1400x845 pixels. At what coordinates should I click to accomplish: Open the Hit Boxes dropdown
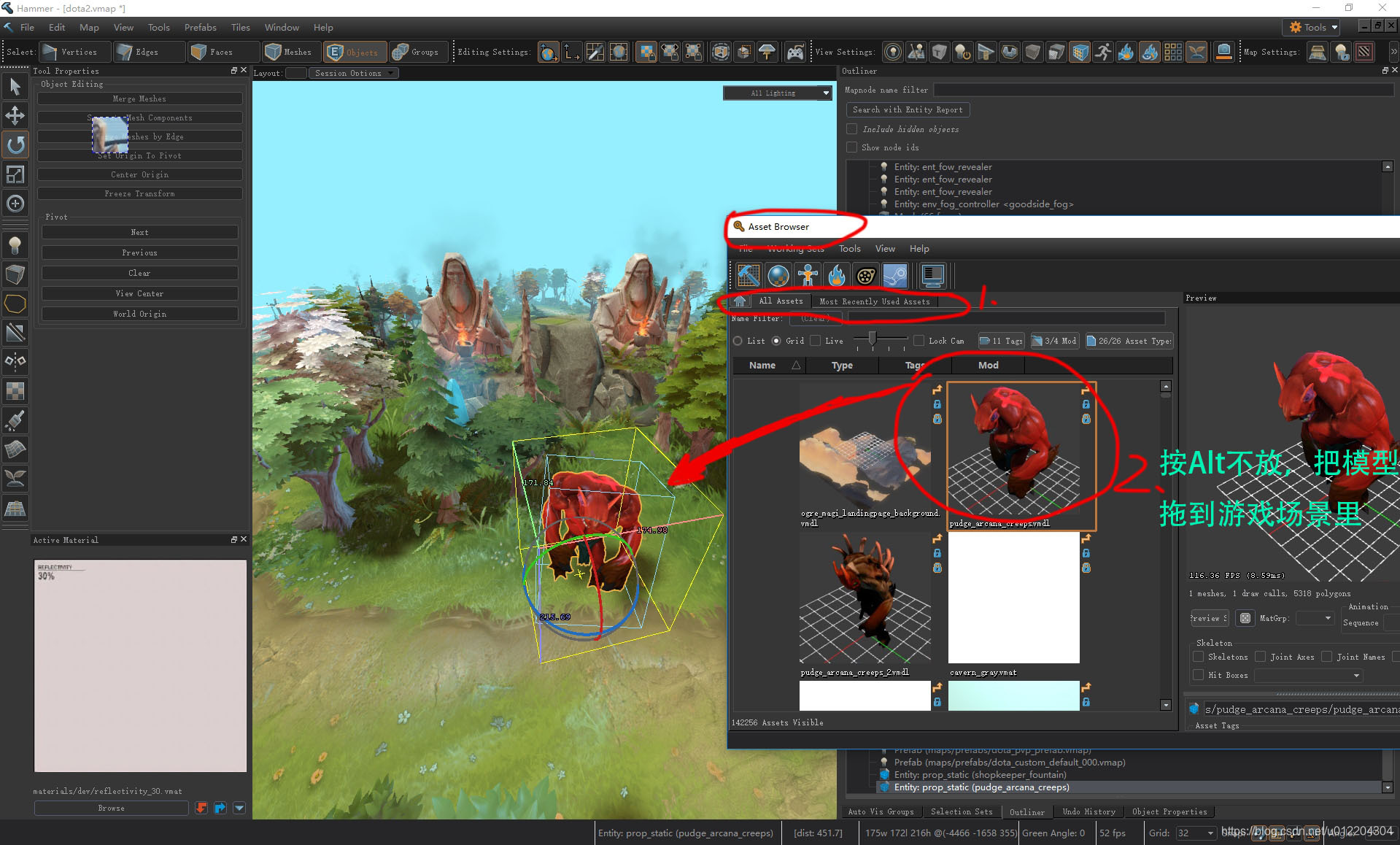click(1308, 675)
